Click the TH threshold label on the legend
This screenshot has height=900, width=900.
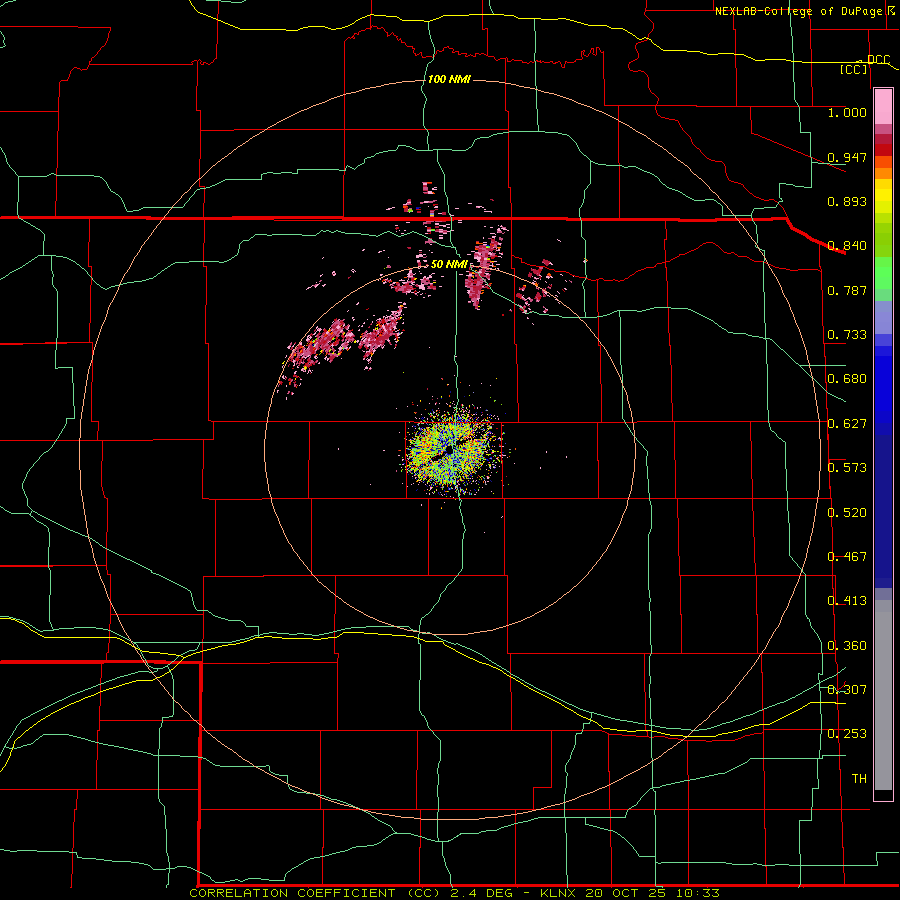[859, 779]
